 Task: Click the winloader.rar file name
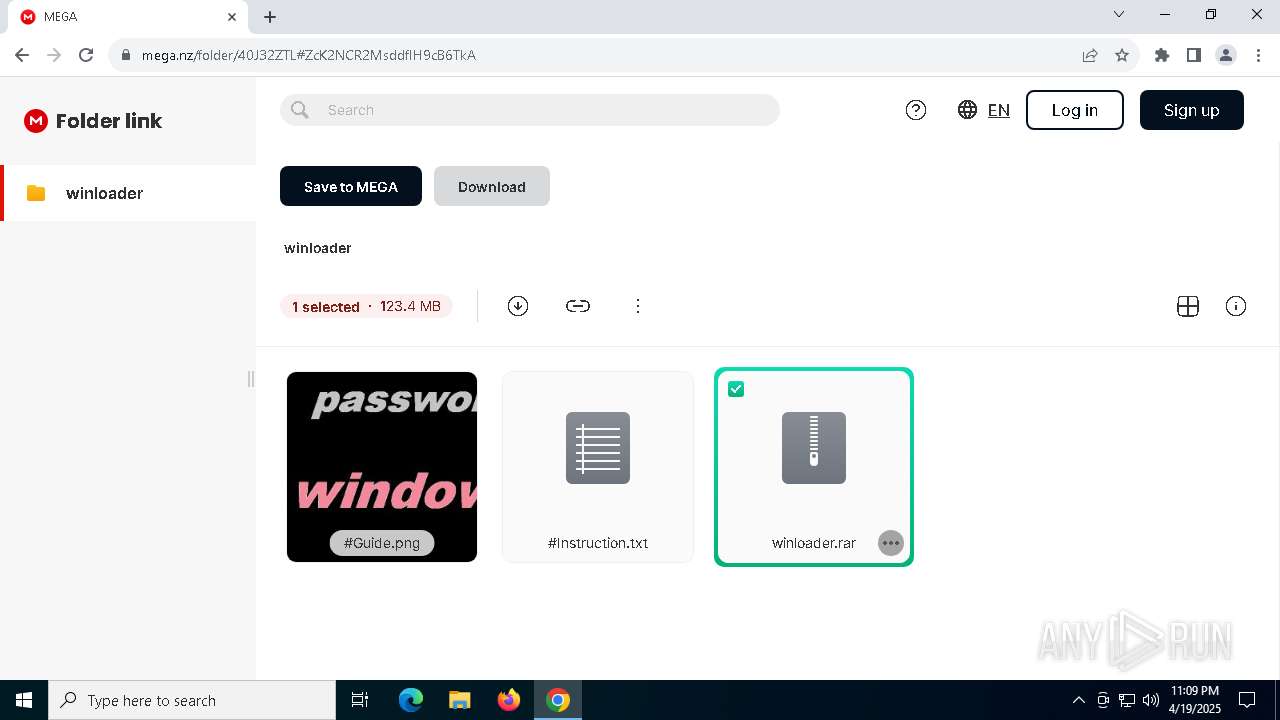[x=814, y=543]
